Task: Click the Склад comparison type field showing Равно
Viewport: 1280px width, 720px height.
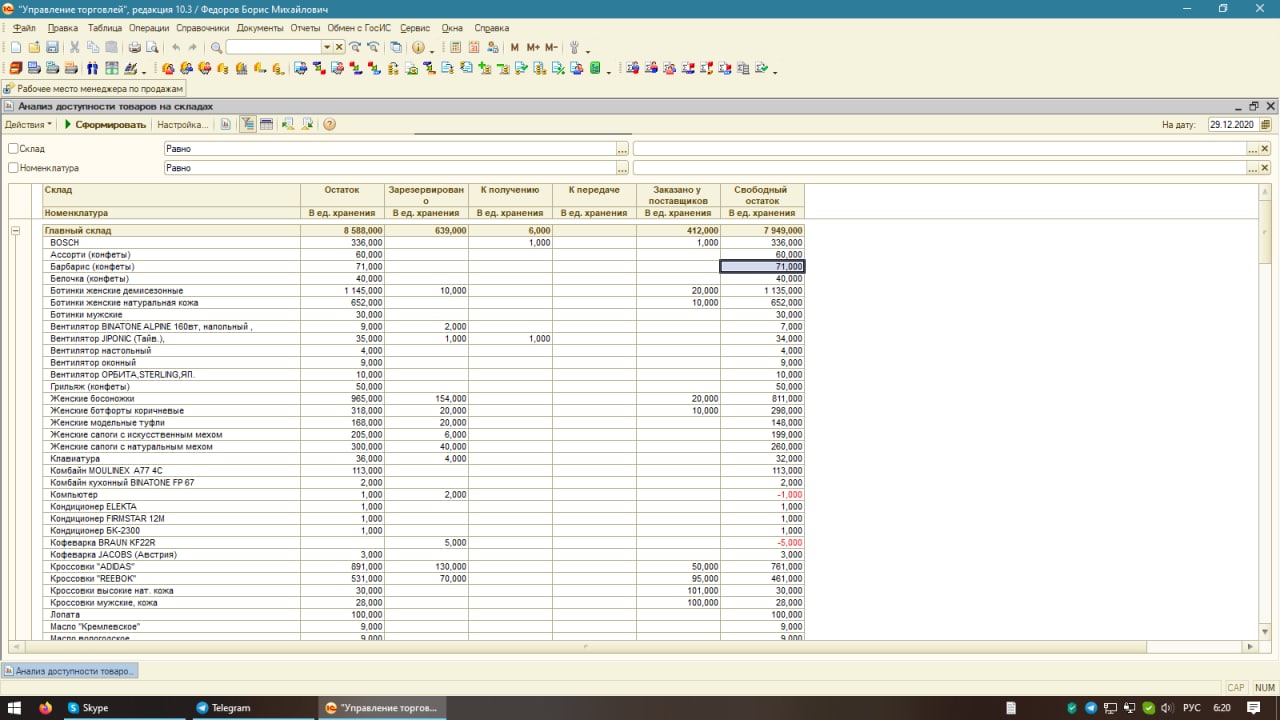Action: pyautogui.click(x=390, y=149)
